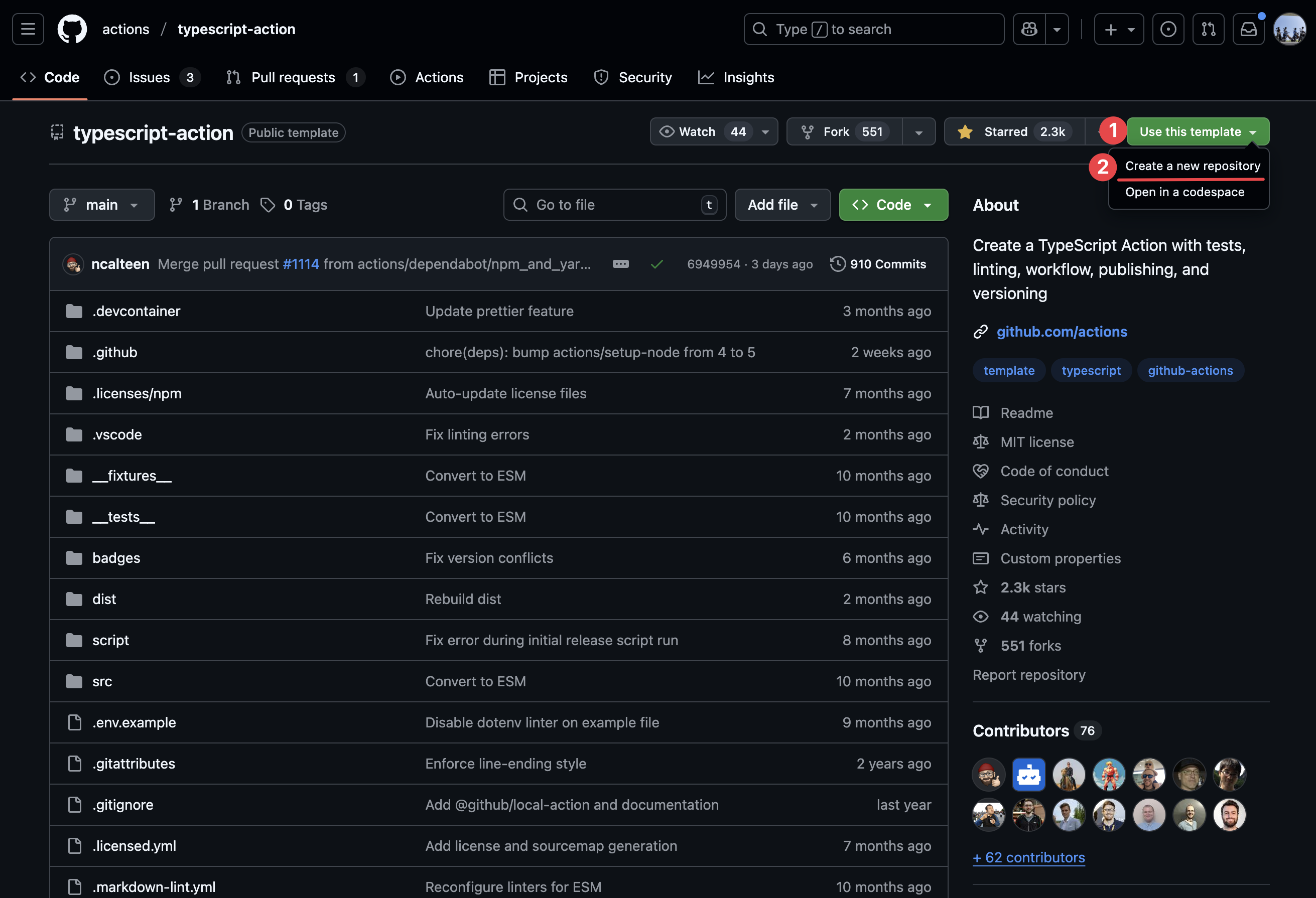This screenshot has height=898, width=1316.
Task: View 2.3k stars stargazers
Action: pyautogui.click(x=1033, y=587)
